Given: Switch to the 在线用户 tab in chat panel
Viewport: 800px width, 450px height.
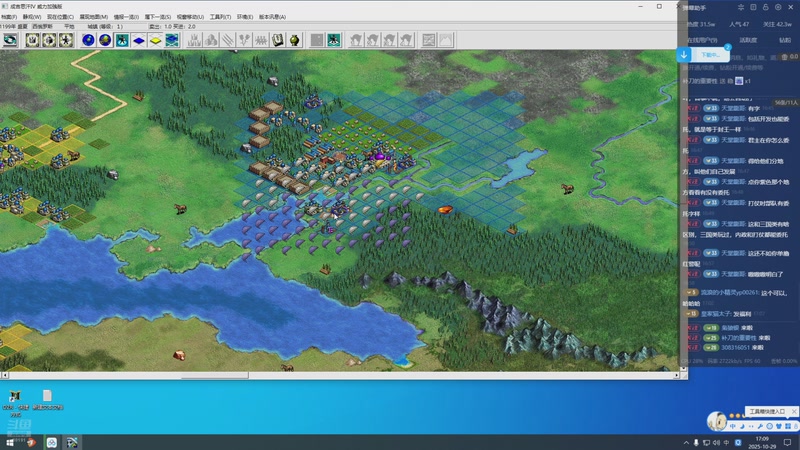Looking at the screenshot, I should [702, 40].
